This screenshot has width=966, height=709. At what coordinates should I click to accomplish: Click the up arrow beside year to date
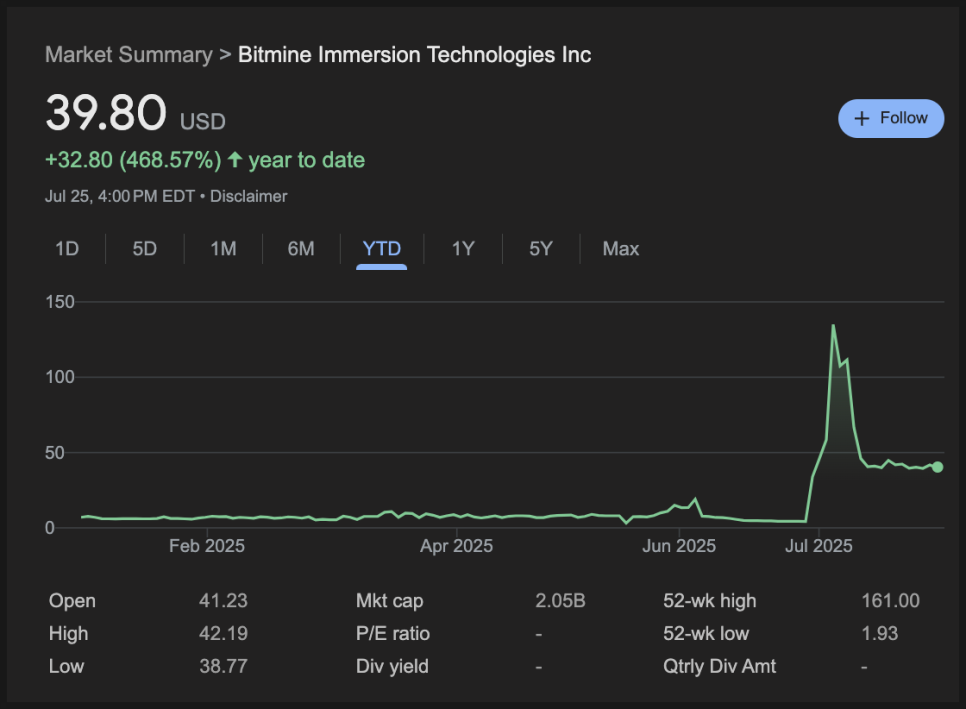(235, 160)
